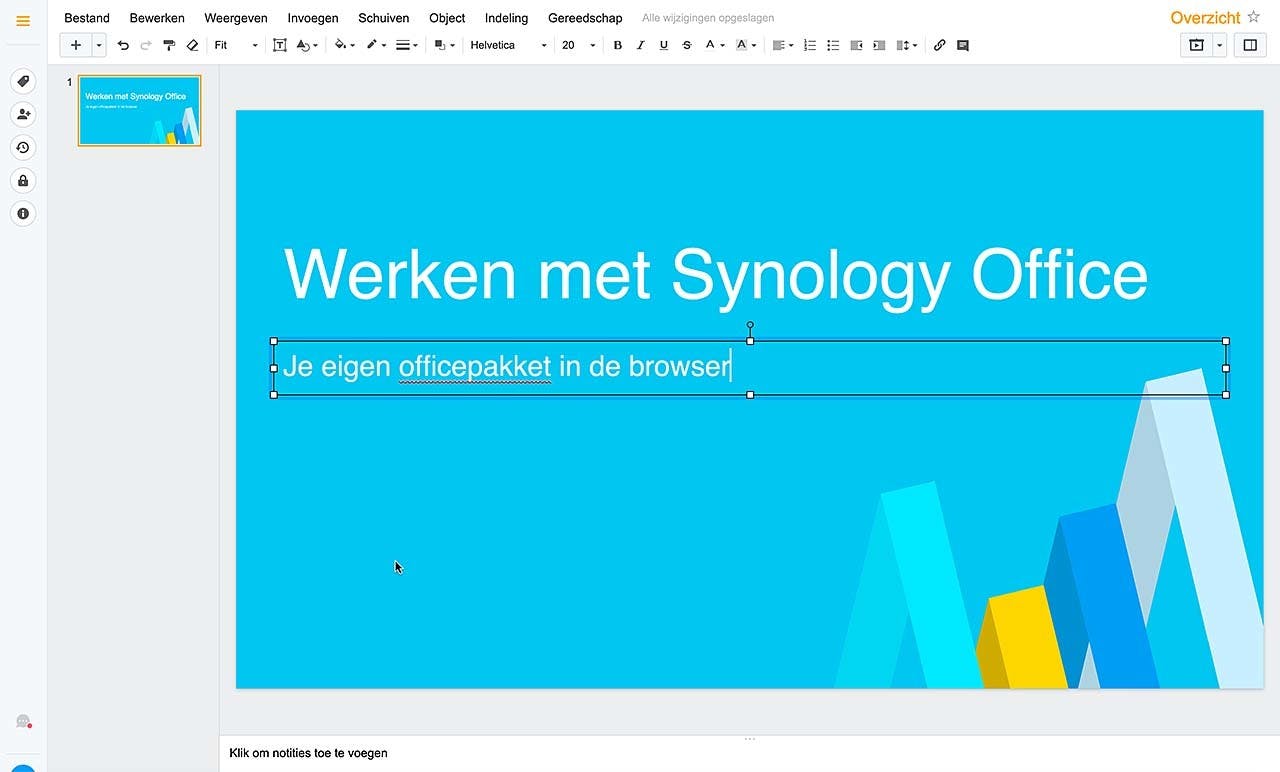This screenshot has height=772, width=1280.
Task: Select the paint format roller tool
Action: (x=169, y=45)
